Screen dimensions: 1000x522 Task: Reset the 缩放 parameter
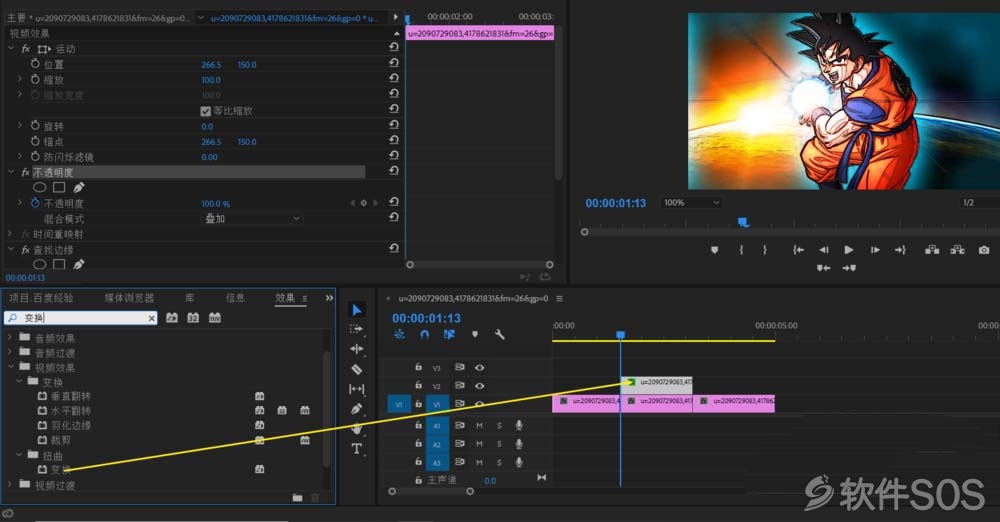point(393,78)
